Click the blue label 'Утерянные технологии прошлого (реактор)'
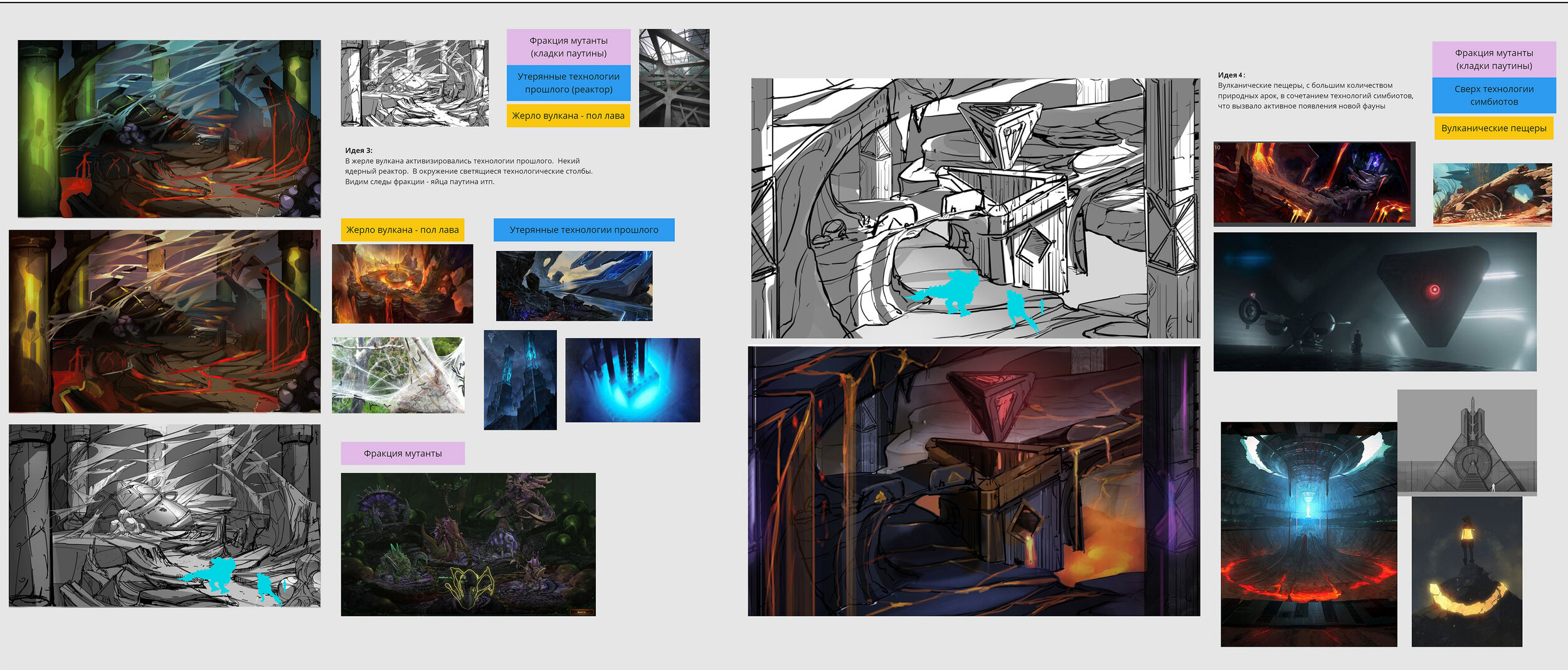This screenshot has width=1568, height=670. [x=569, y=83]
